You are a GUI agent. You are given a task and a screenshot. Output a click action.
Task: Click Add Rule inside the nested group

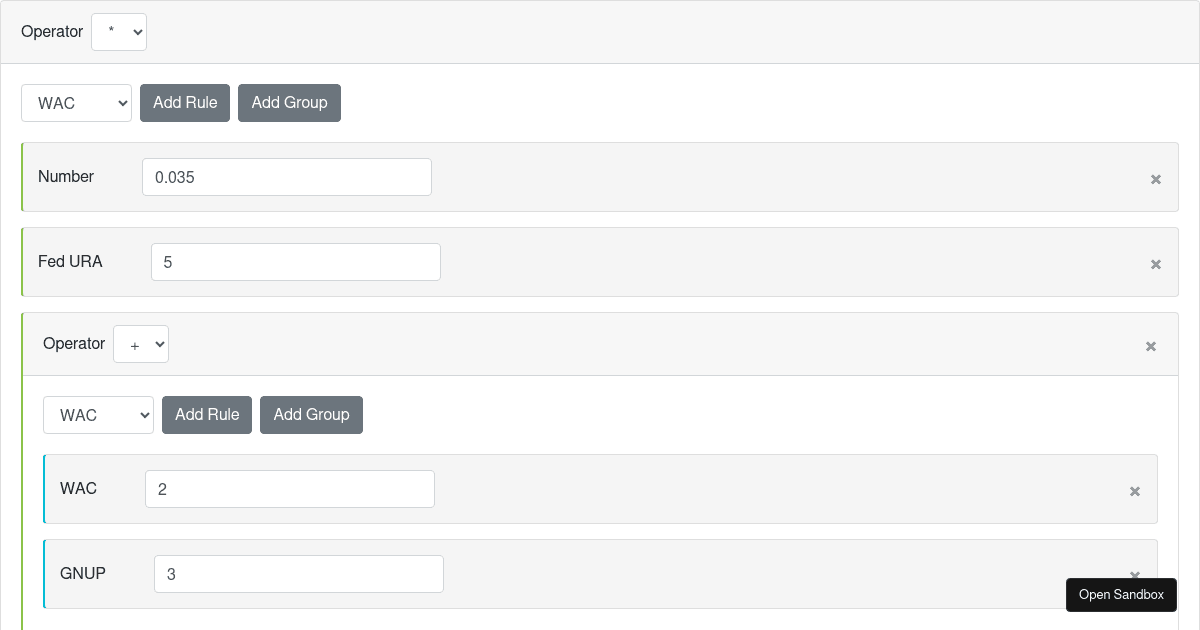click(206, 414)
